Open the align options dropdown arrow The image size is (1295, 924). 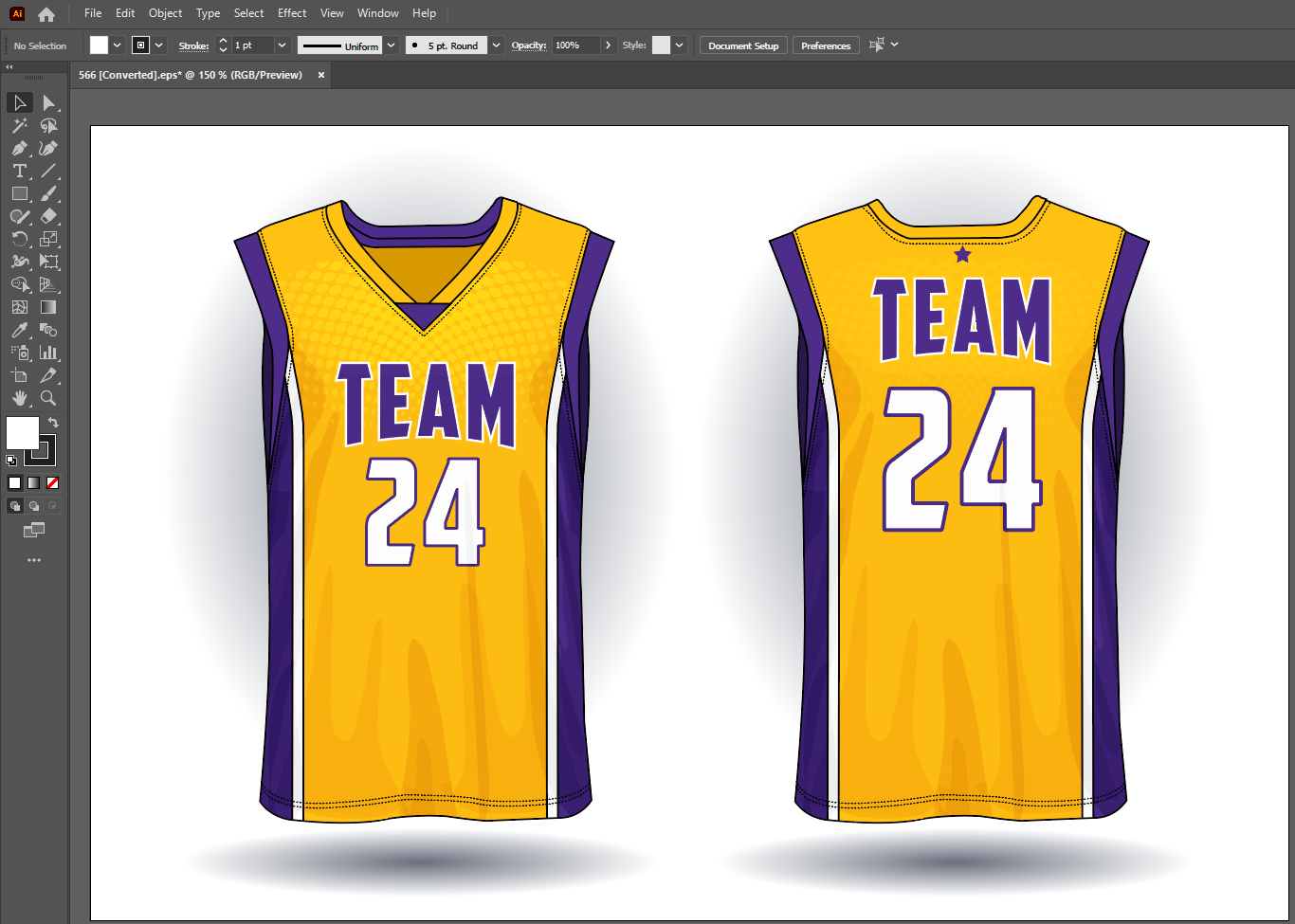[x=894, y=45]
